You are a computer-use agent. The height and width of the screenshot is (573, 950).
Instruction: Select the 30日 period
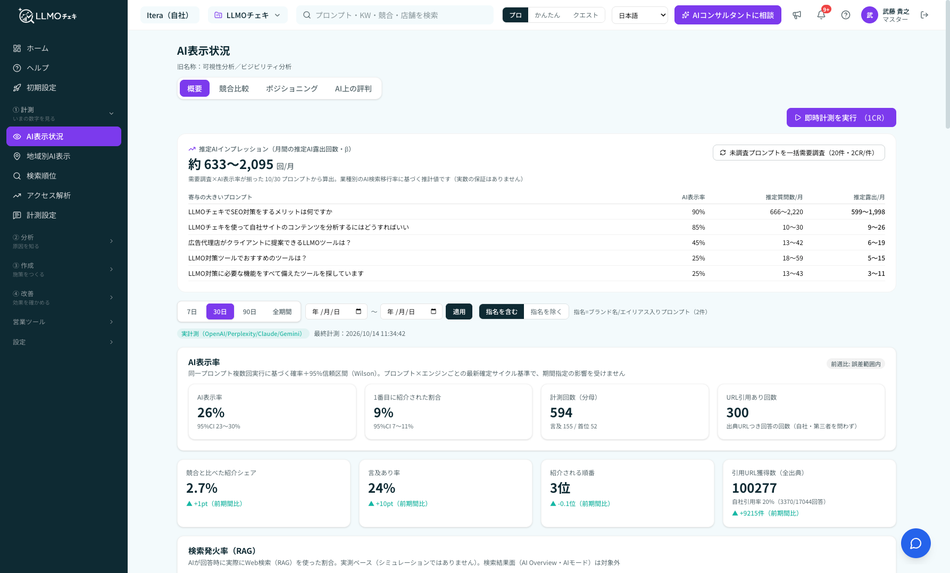pos(220,311)
